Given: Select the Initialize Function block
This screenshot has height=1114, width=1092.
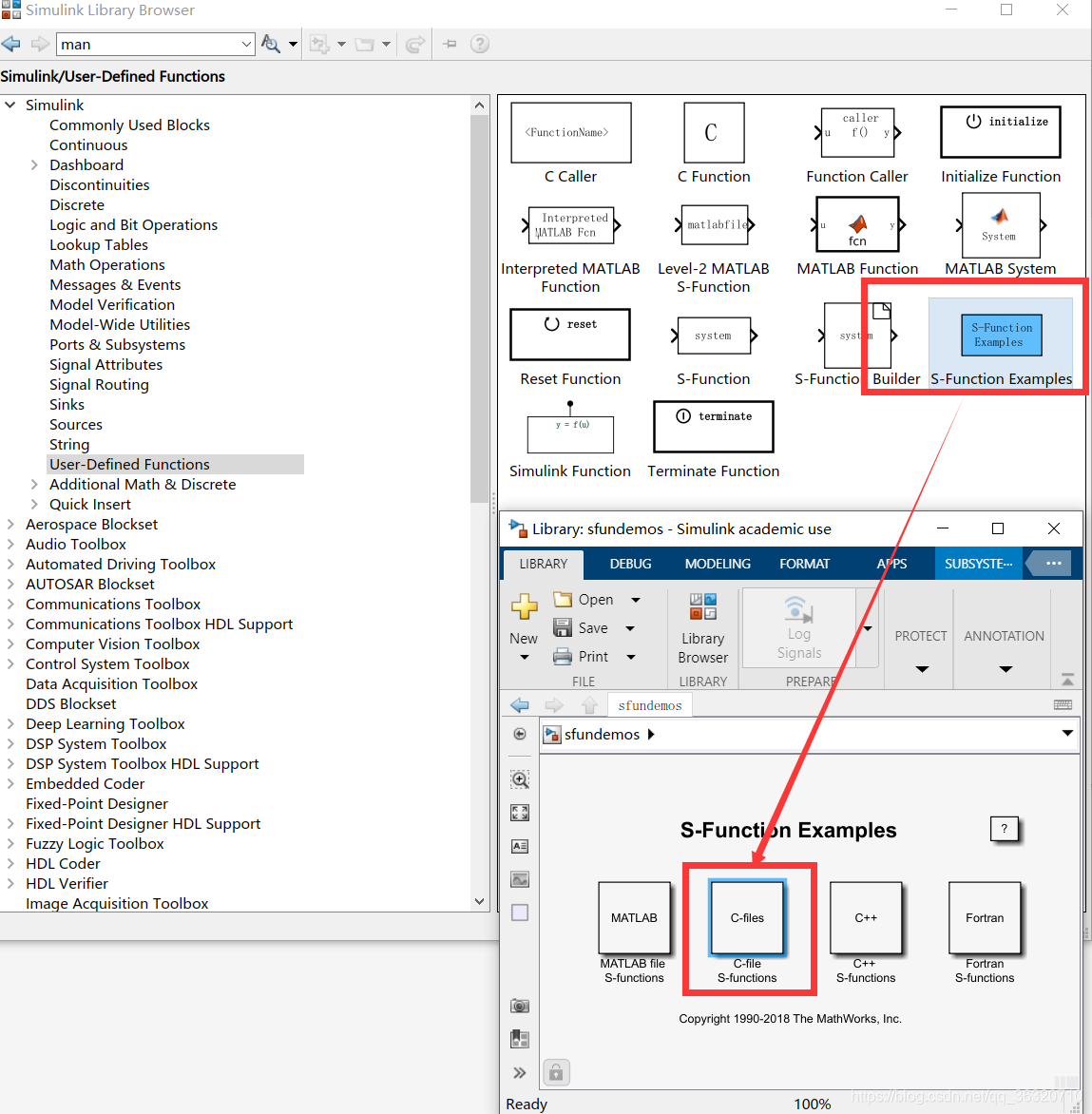Looking at the screenshot, I should (1001, 132).
